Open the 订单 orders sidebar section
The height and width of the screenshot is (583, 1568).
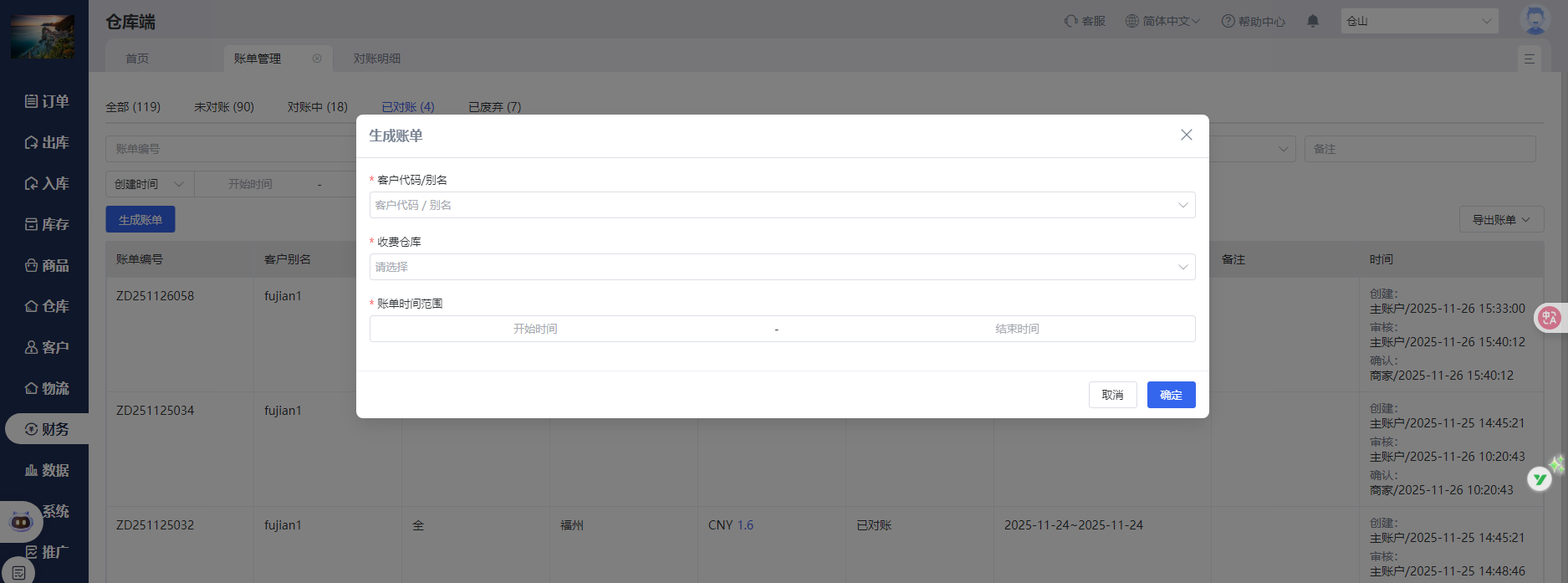pyautogui.click(x=47, y=101)
